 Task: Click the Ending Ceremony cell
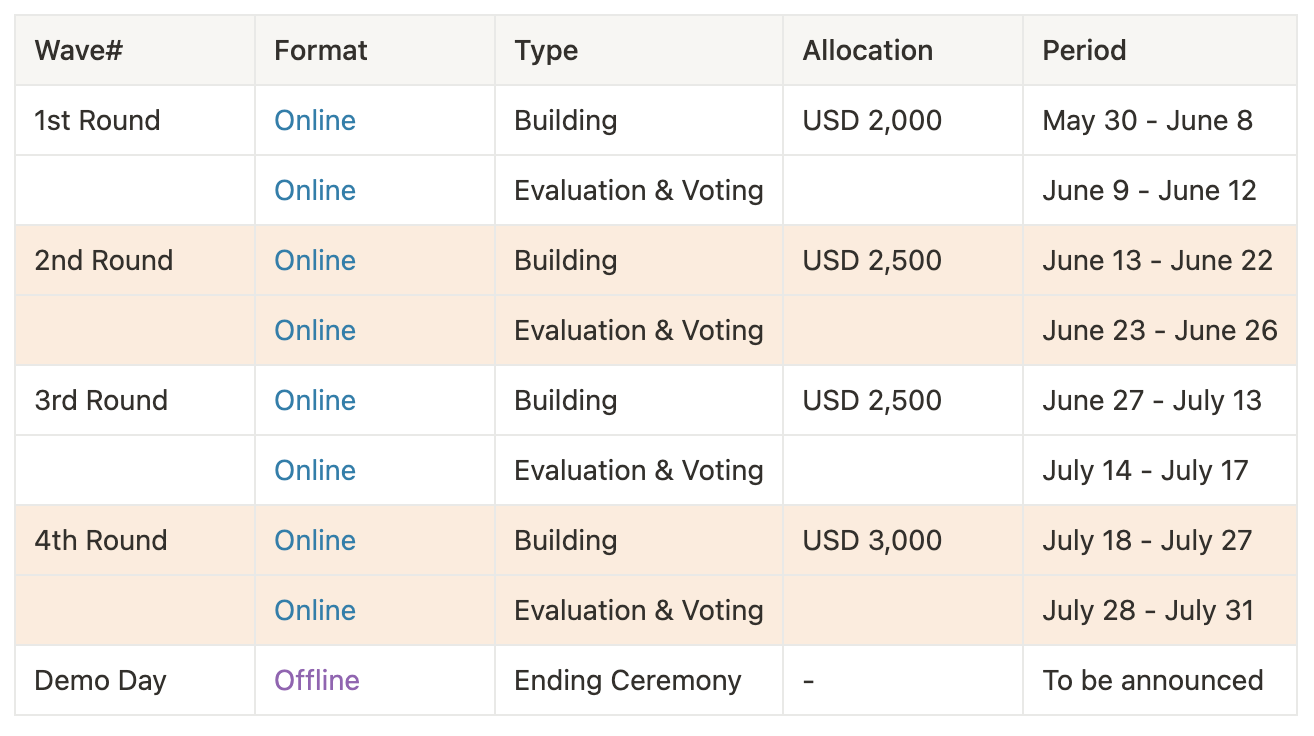click(627, 681)
